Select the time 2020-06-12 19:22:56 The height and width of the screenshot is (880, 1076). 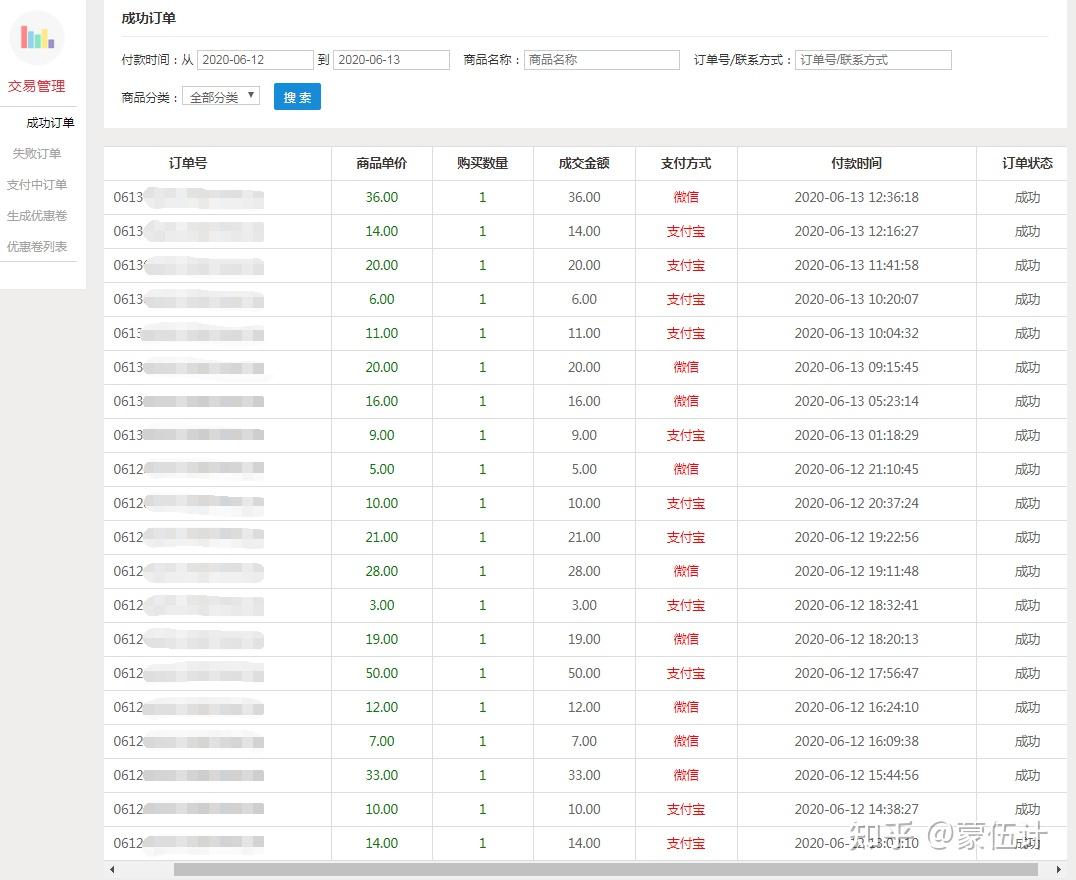click(x=856, y=537)
